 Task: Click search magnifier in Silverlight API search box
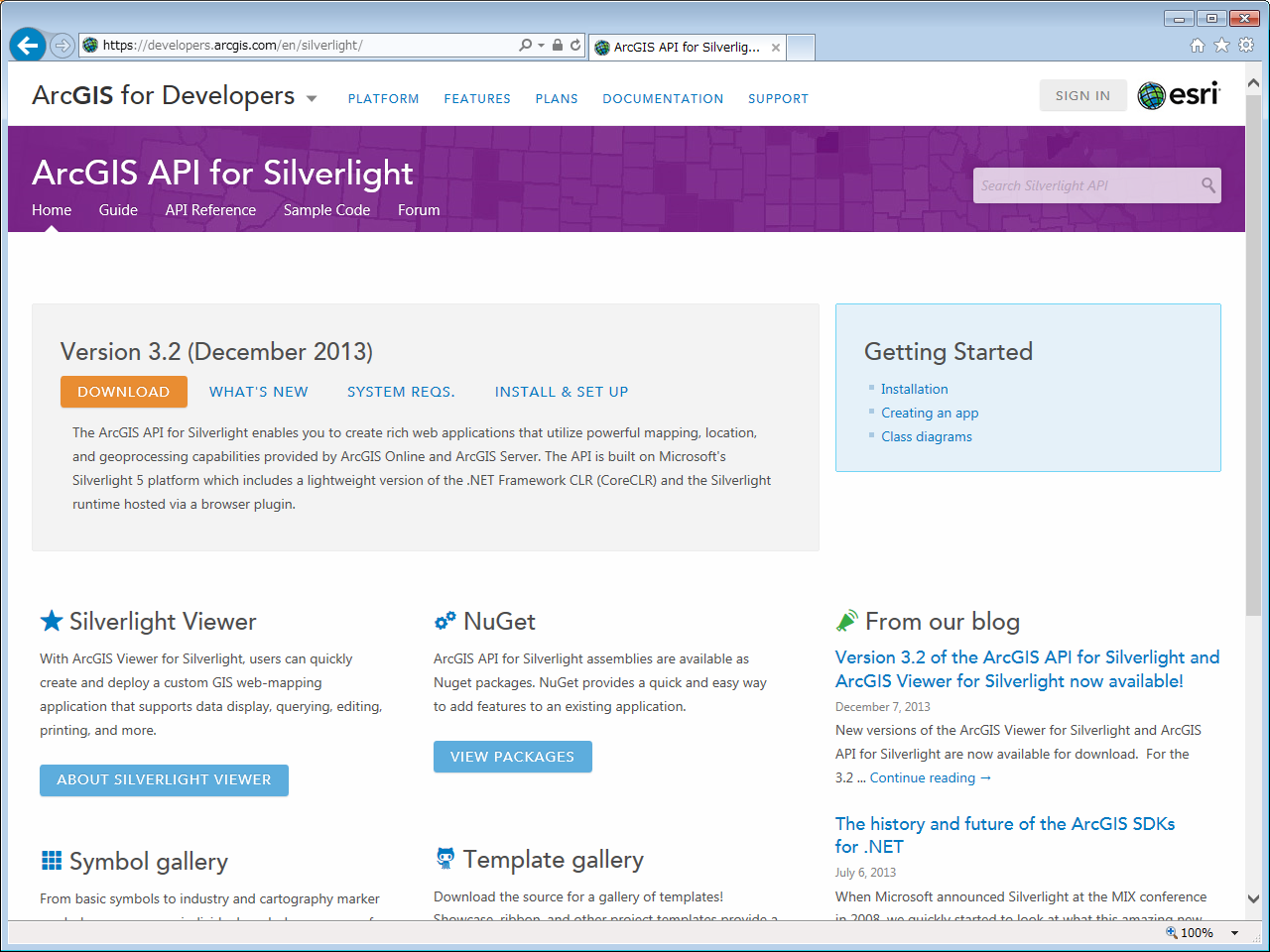pyautogui.click(x=1207, y=185)
